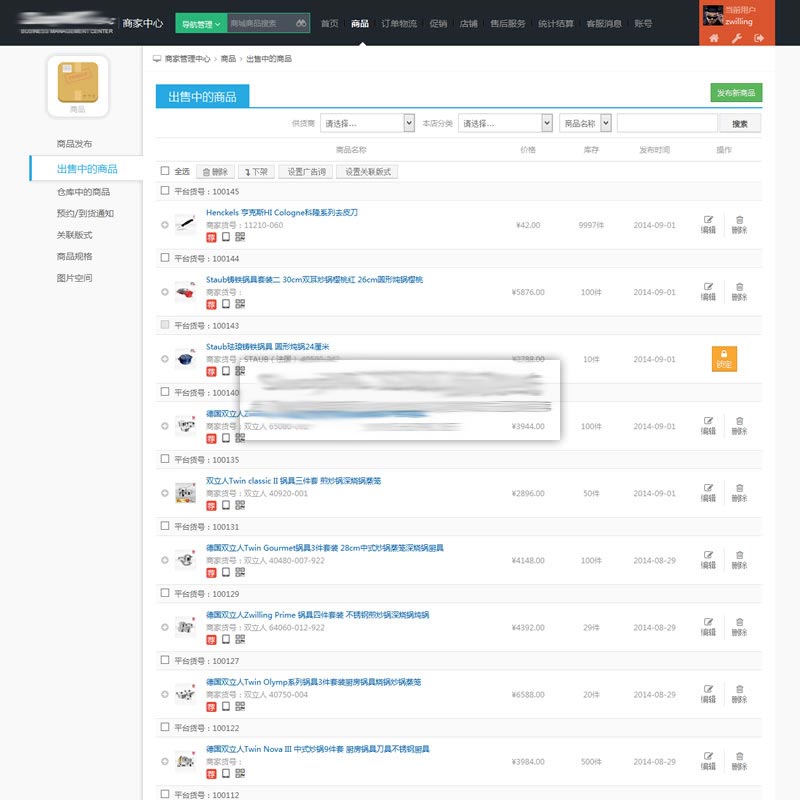This screenshot has height=800, width=800.
Task: Open the 商品名称 search-type dropdown
Action: point(585,123)
